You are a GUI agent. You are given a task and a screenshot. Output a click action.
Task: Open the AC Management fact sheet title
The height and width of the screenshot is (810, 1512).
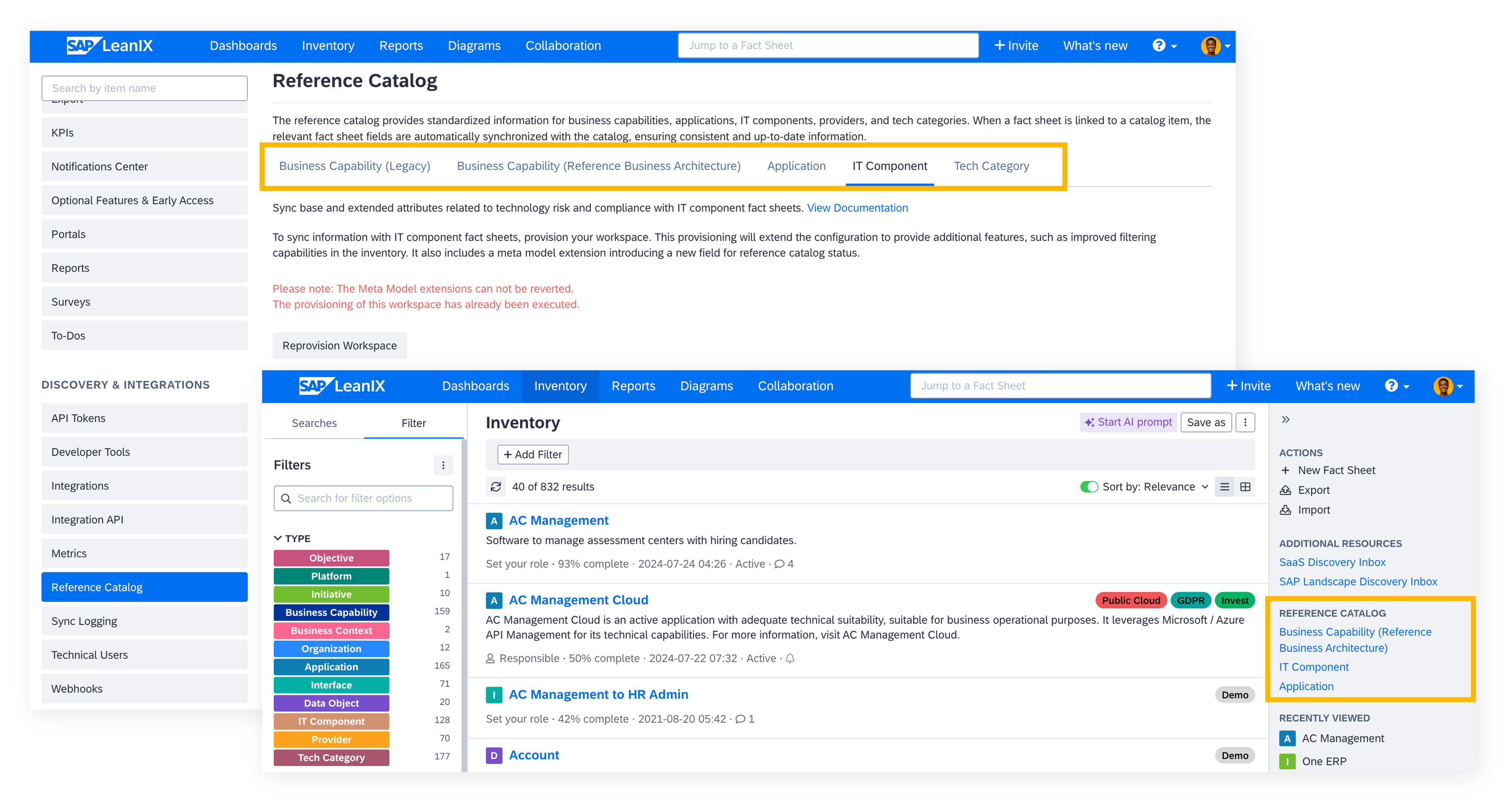point(558,520)
